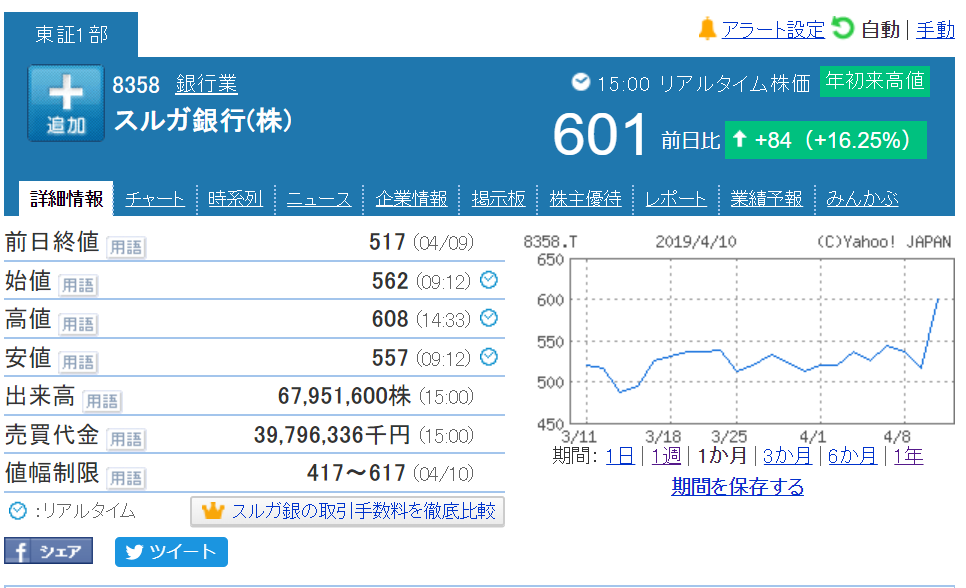This screenshot has width=966, height=588.
Task: Click the crown icon on commission comparison
Action: coord(213,510)
